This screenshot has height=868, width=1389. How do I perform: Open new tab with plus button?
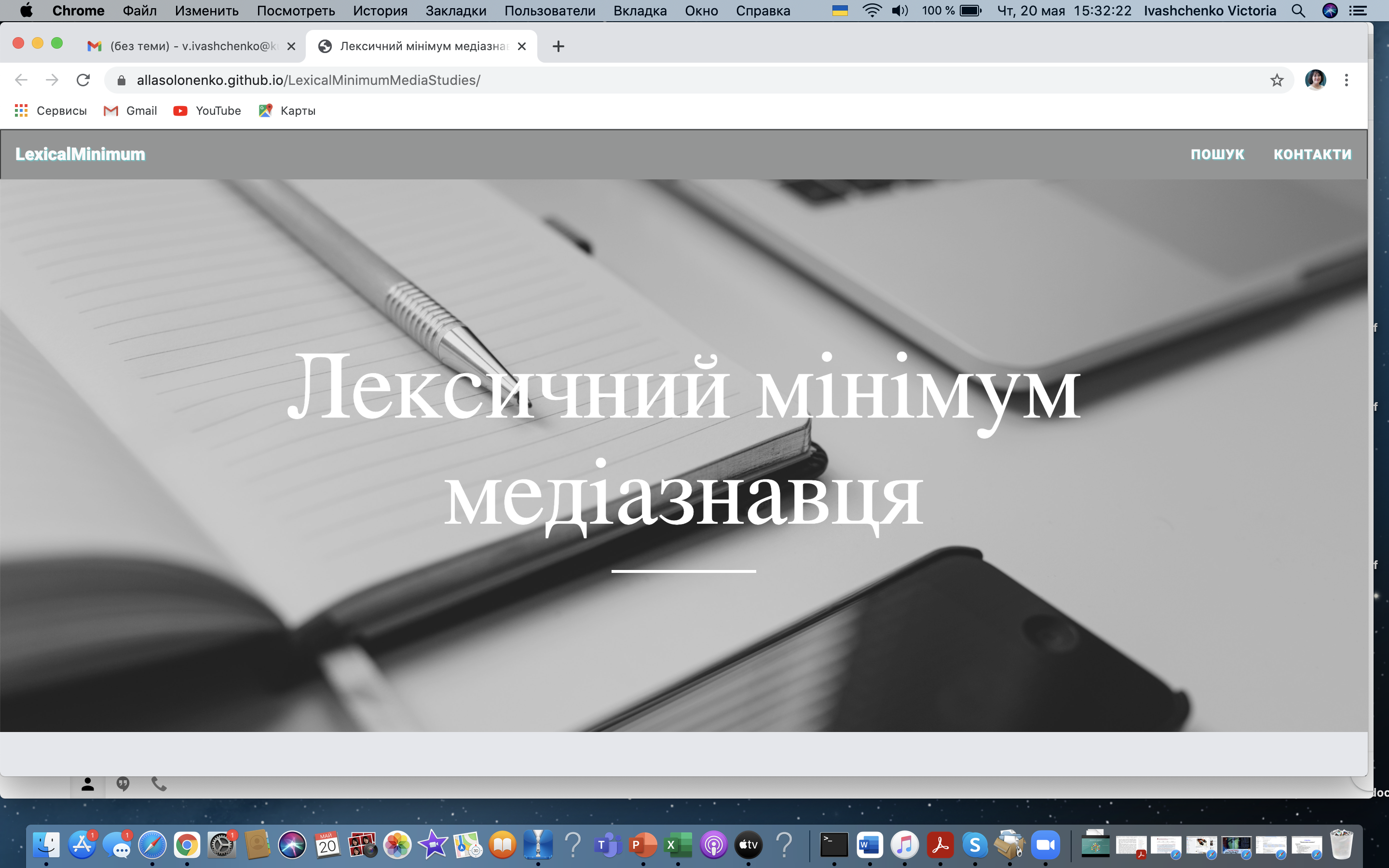pyautogui.click(x=558, y=46)
